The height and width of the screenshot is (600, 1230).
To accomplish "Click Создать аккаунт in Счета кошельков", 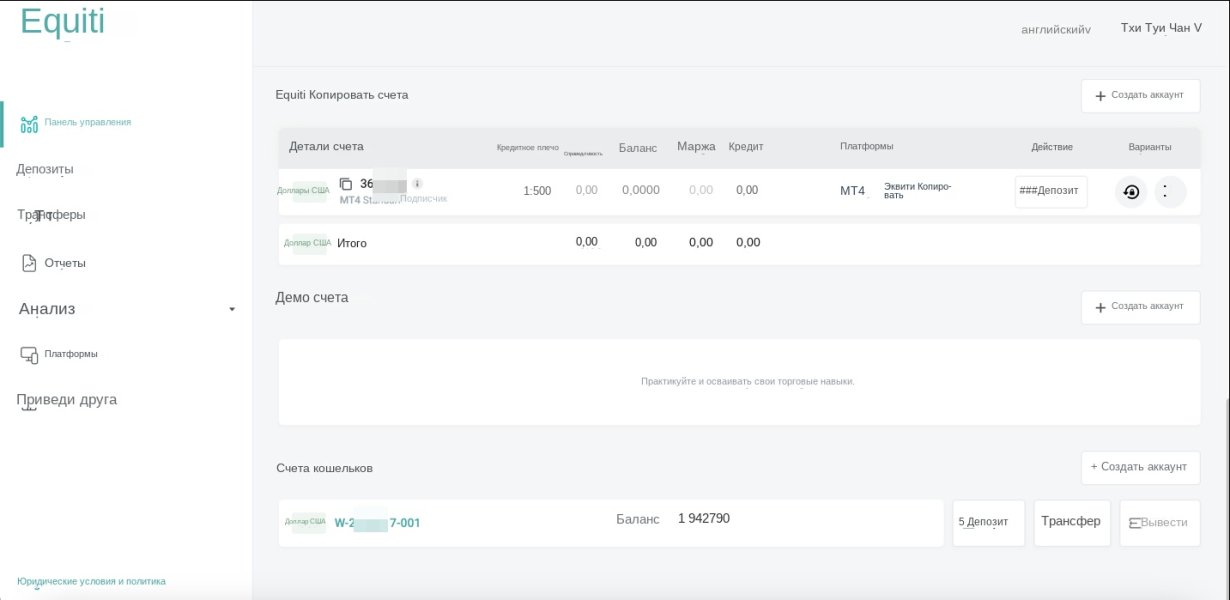I will click(1140, 467).
